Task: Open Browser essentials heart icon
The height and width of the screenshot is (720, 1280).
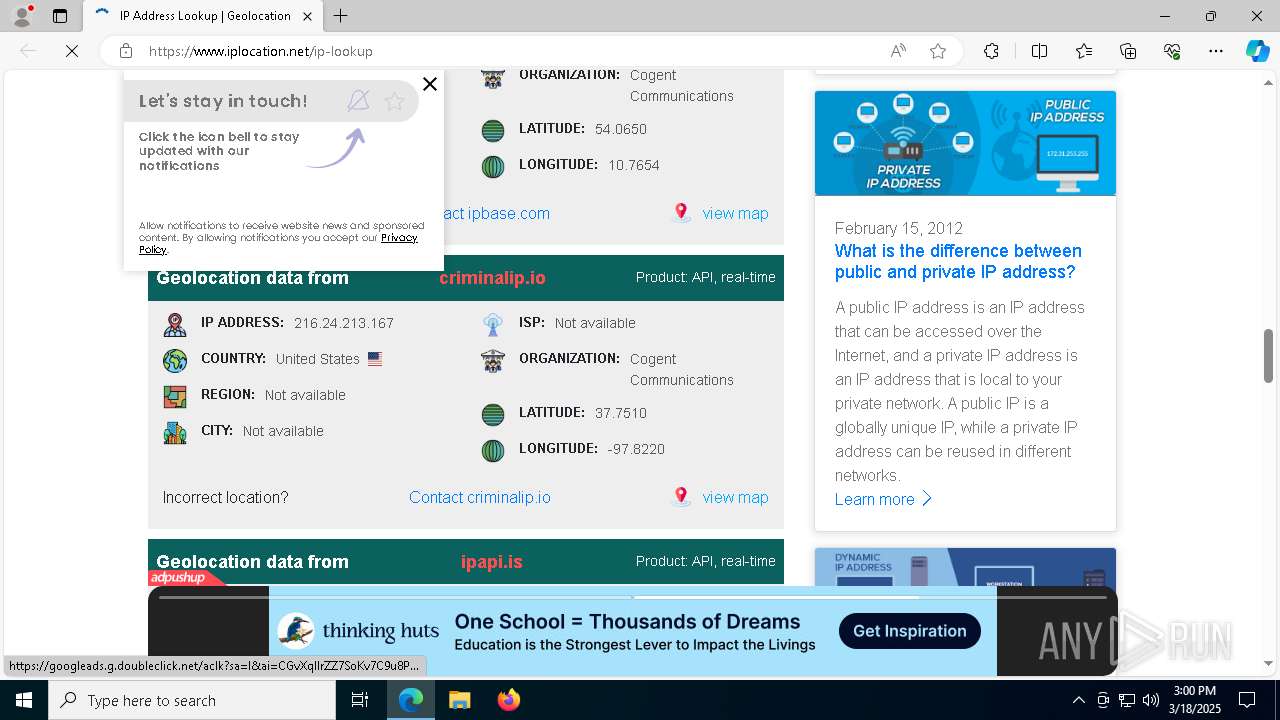Action: point(1172,51)
